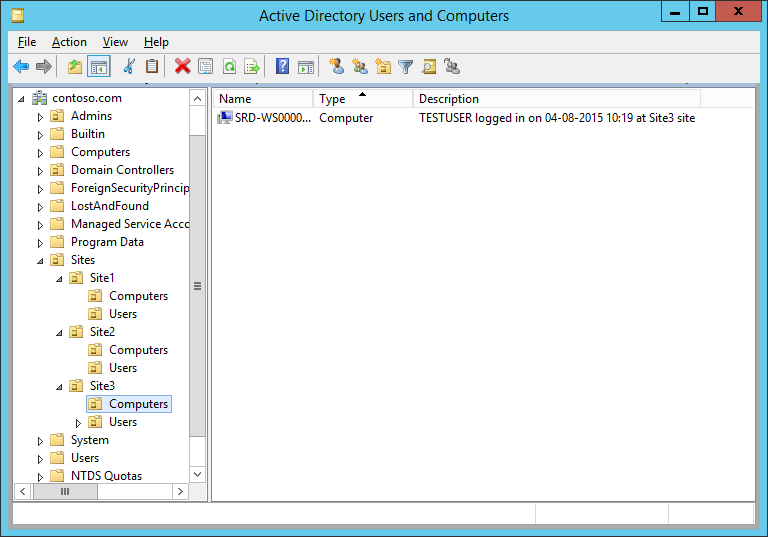This screenshot has width=768, height=537.
Task: Click the tree scroll down arrow
Action: (197, 474)
